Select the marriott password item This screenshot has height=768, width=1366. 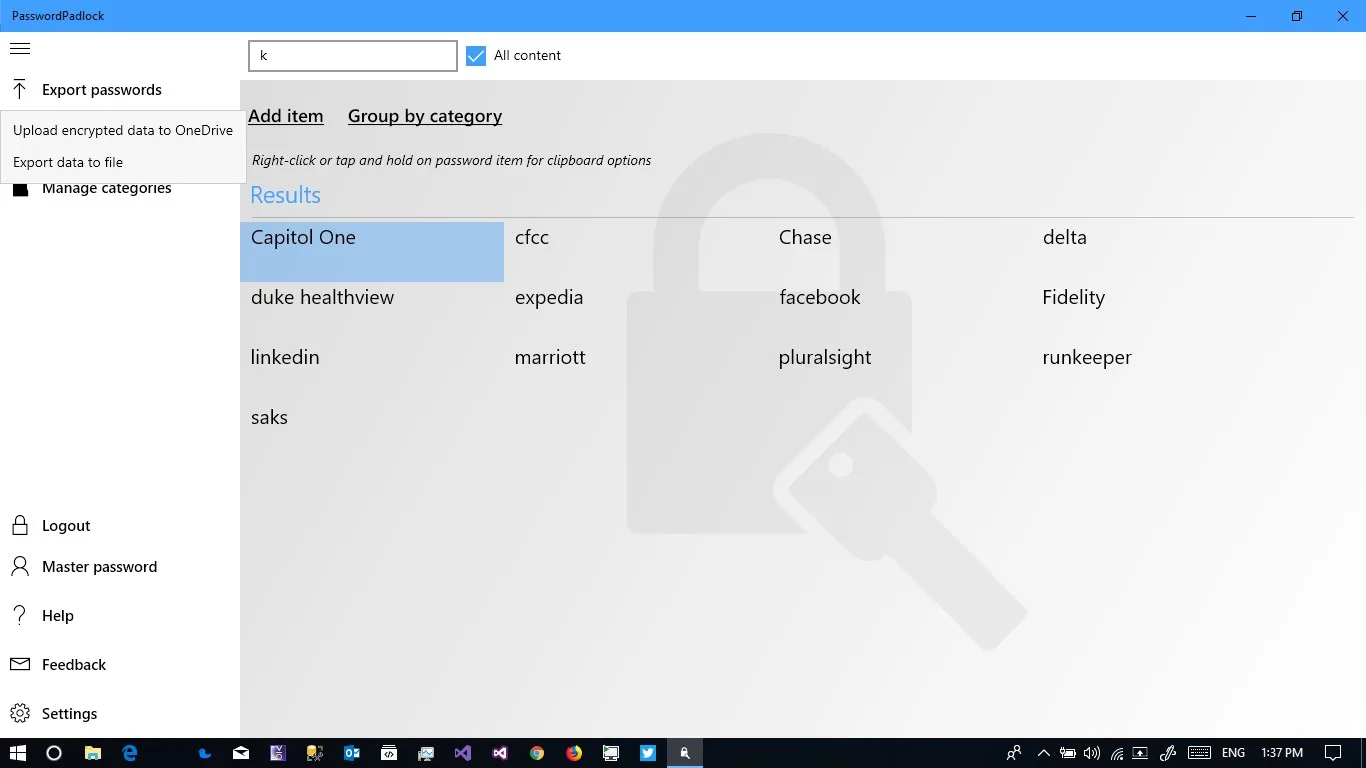[x=636, y=372]
